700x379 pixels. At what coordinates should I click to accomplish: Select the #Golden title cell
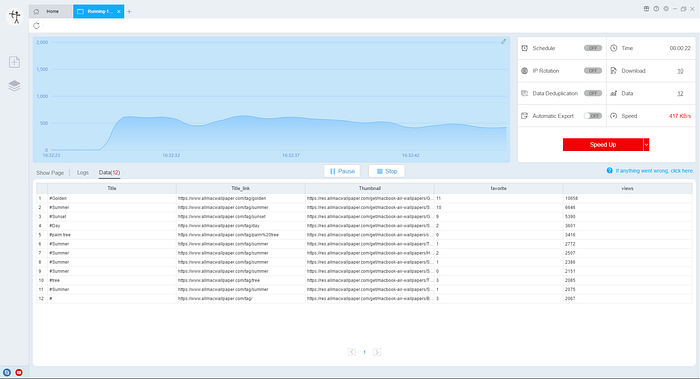pos(112,198)
